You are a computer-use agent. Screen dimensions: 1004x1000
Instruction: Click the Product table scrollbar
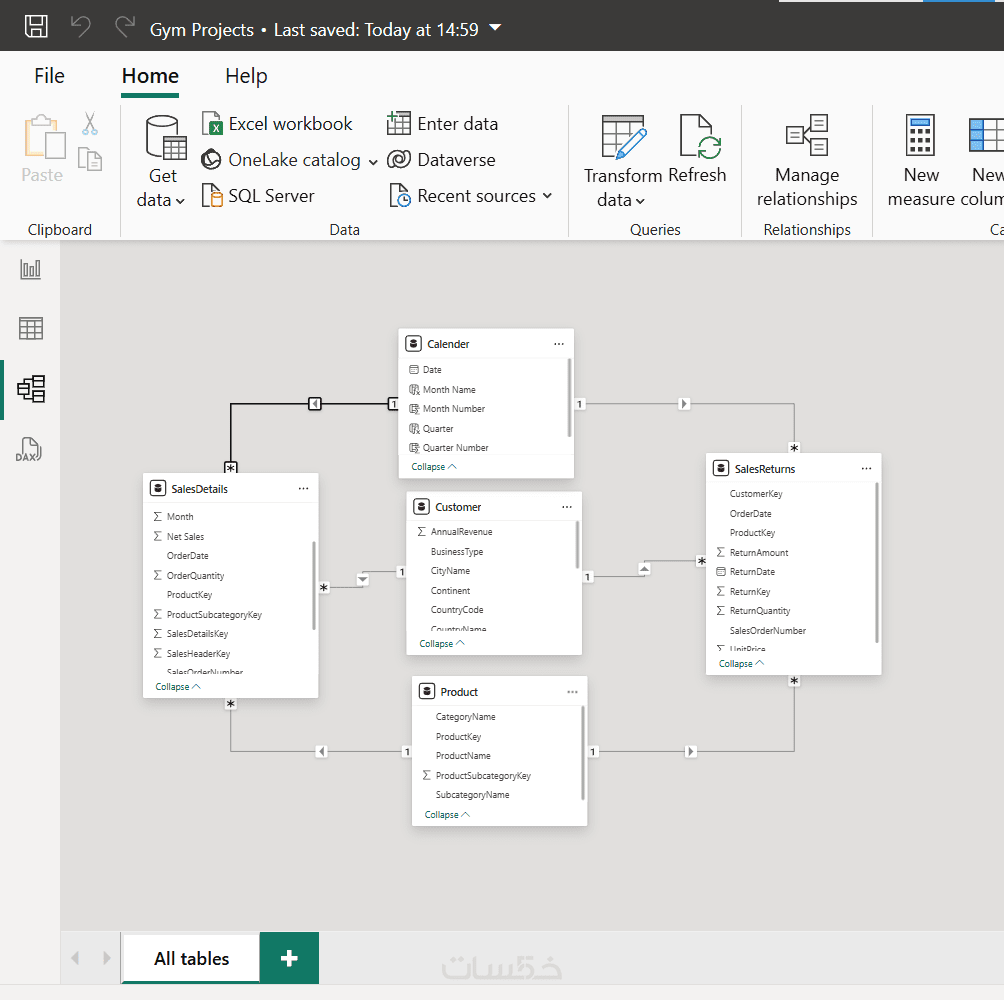(x=583, y=753)
